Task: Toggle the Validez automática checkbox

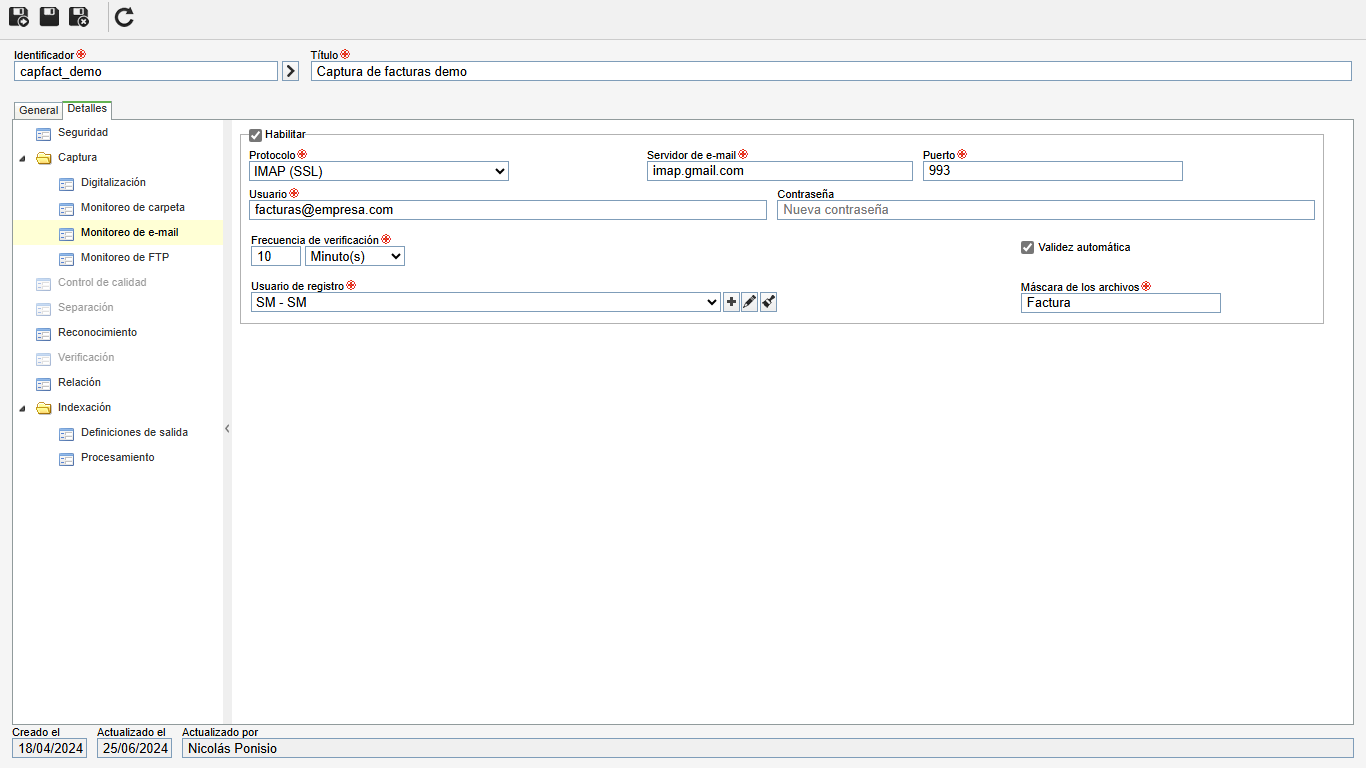Action: tap(1027, 247)
